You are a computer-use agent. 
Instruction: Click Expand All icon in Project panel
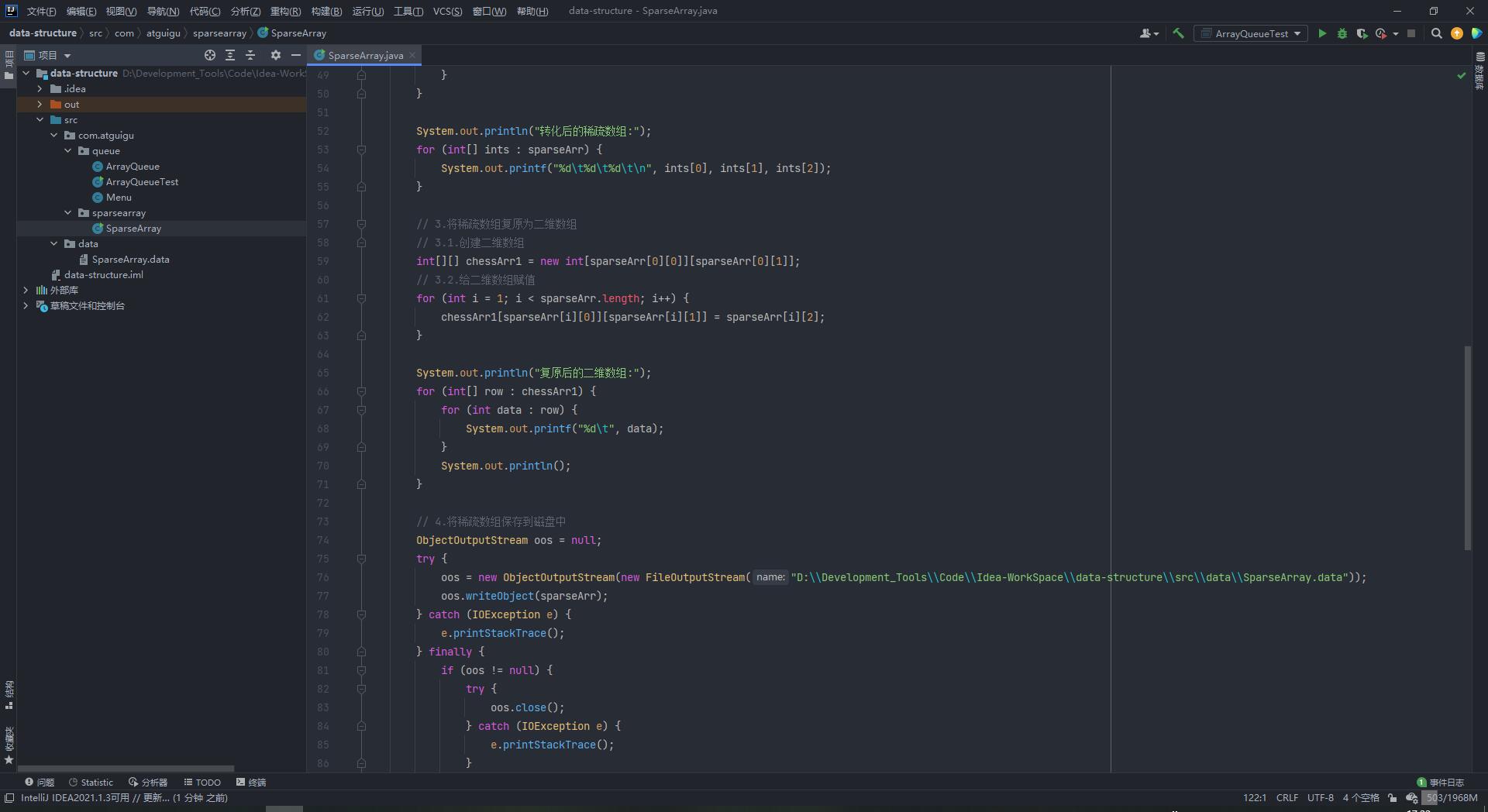click(230, 55)
